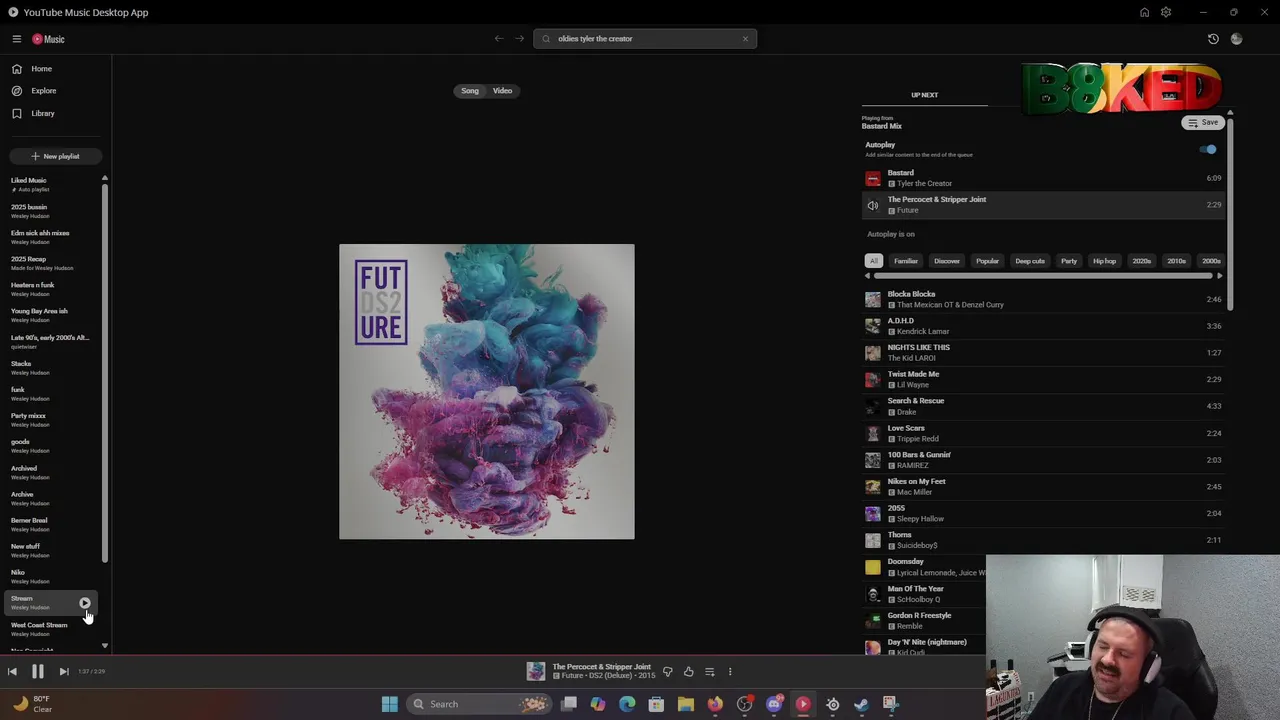Like the current song with thumbs up
This screenshot has height=720, width=1280.
click(688, 672)
